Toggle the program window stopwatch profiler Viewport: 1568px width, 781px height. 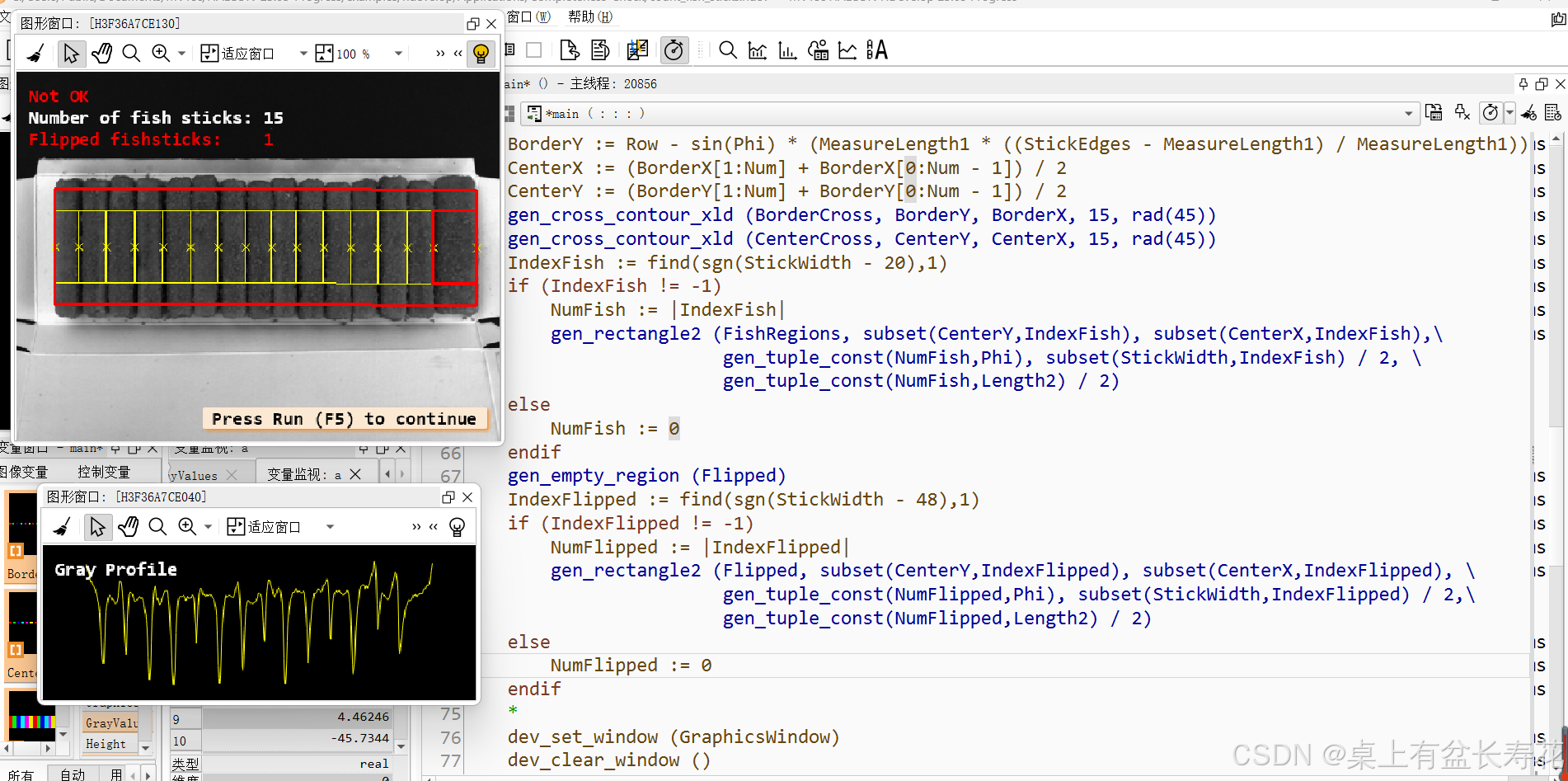pos(1490,112)
